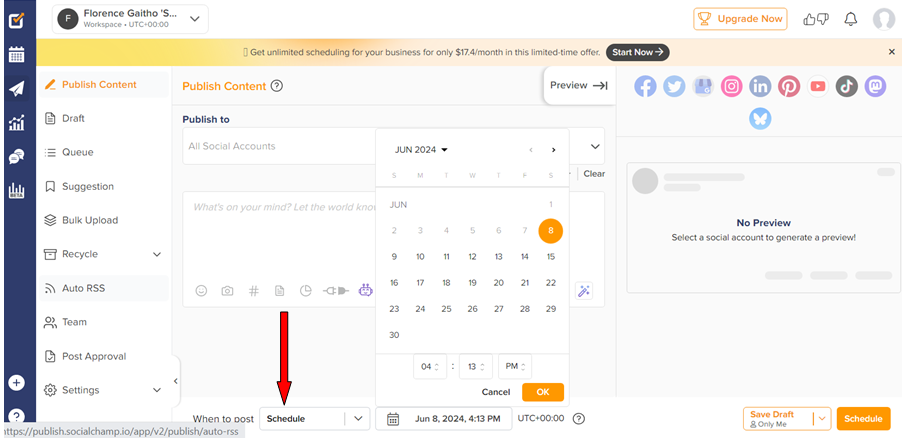This screenshot has width=902, height=442.
Task: Toggle the Preview panel
Action: 579,86
